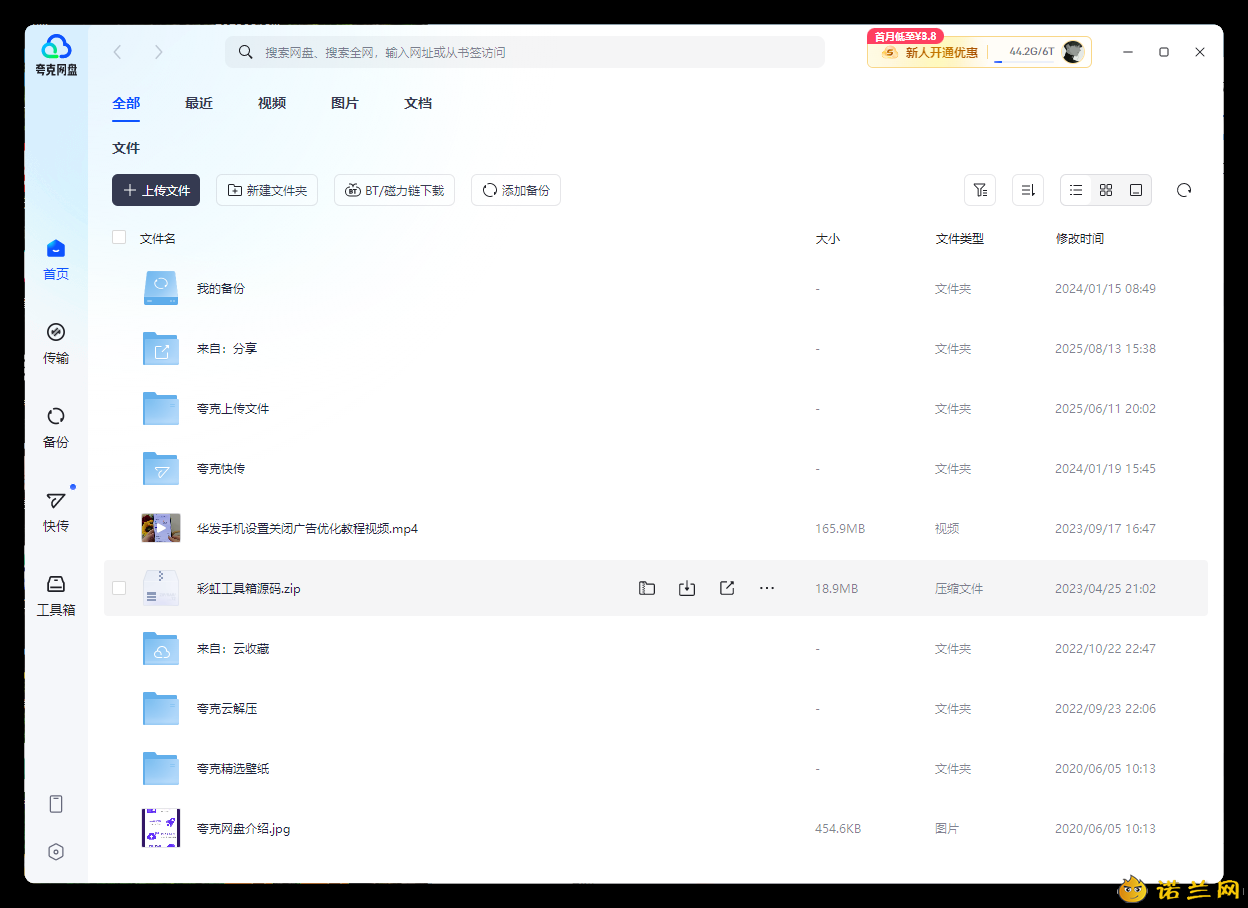Click the BT/磁力链下载 button

pos(394,190)
